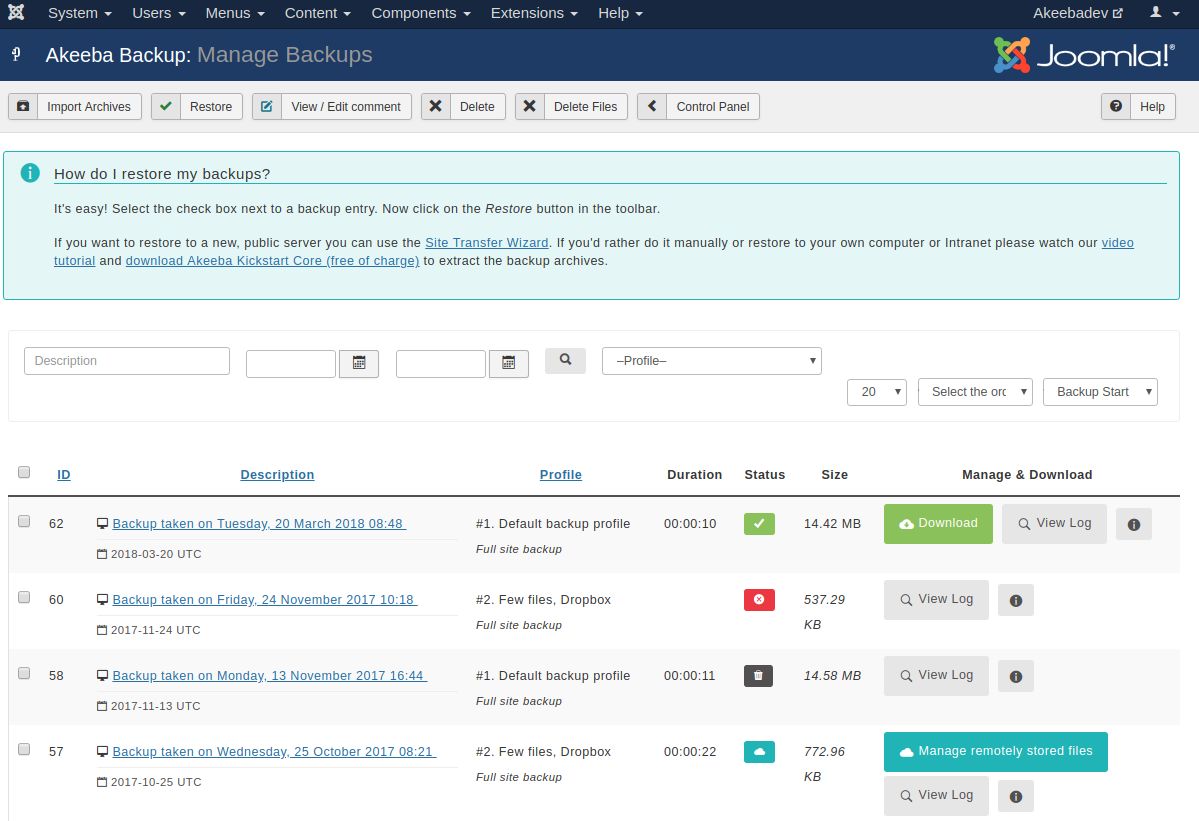Open the Extensions menu

534,13
